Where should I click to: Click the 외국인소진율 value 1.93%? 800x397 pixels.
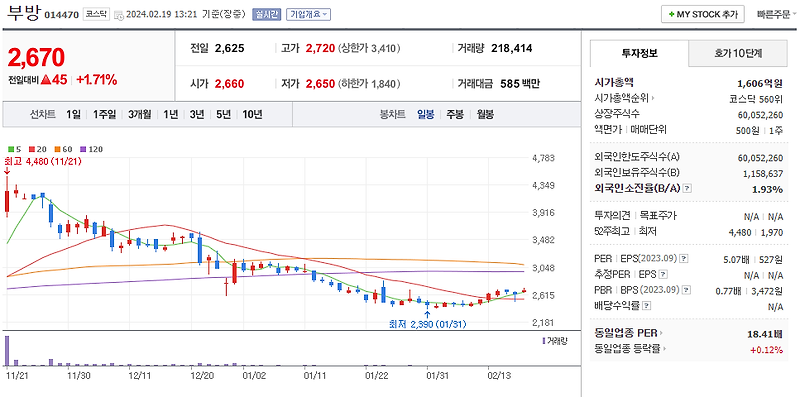[x=767, y=189]
